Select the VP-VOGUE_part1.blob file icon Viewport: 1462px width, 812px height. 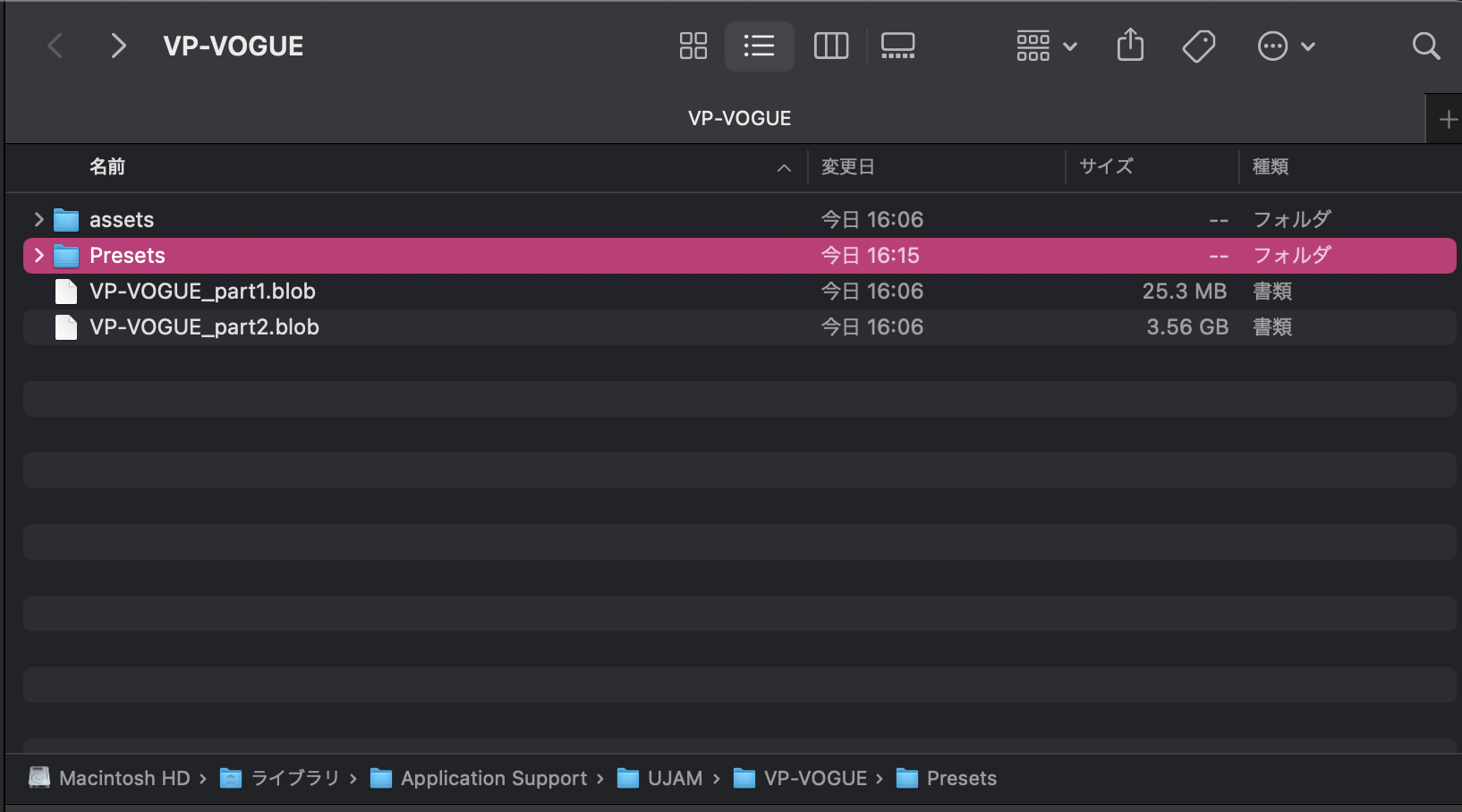click(66, 291)
